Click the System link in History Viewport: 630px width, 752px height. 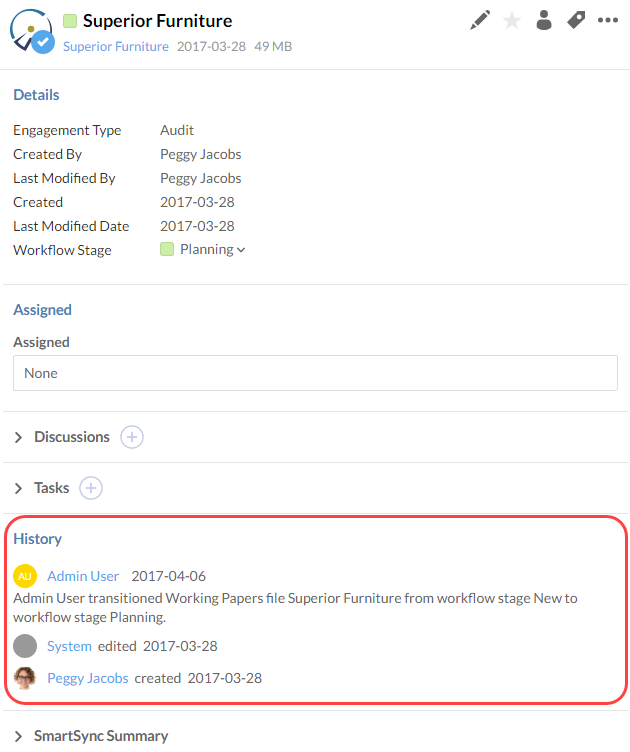(x=69, y=646)
